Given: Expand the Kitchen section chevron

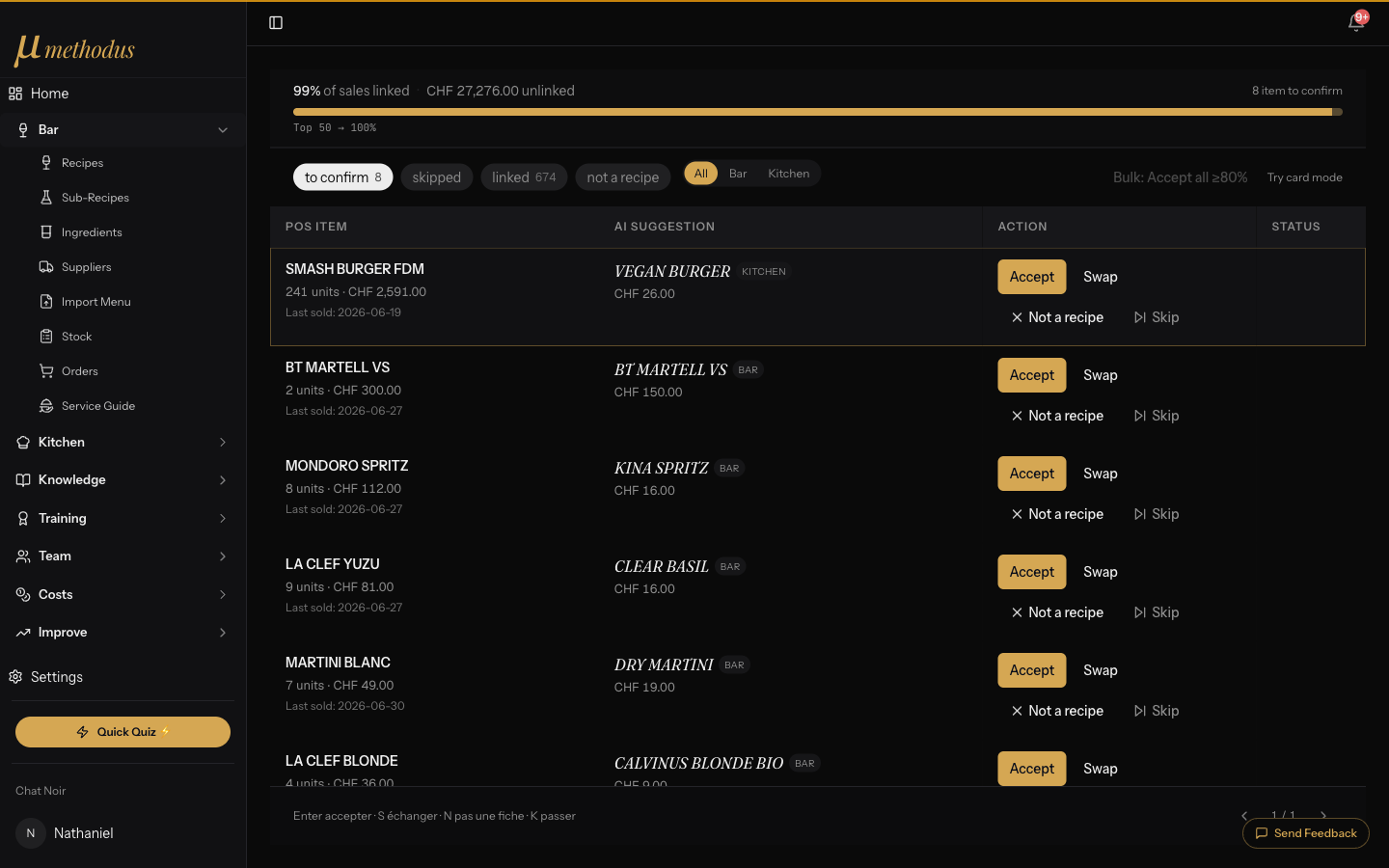Looking at the screenshot, I should pyautogui.click(x=223, y=442).
